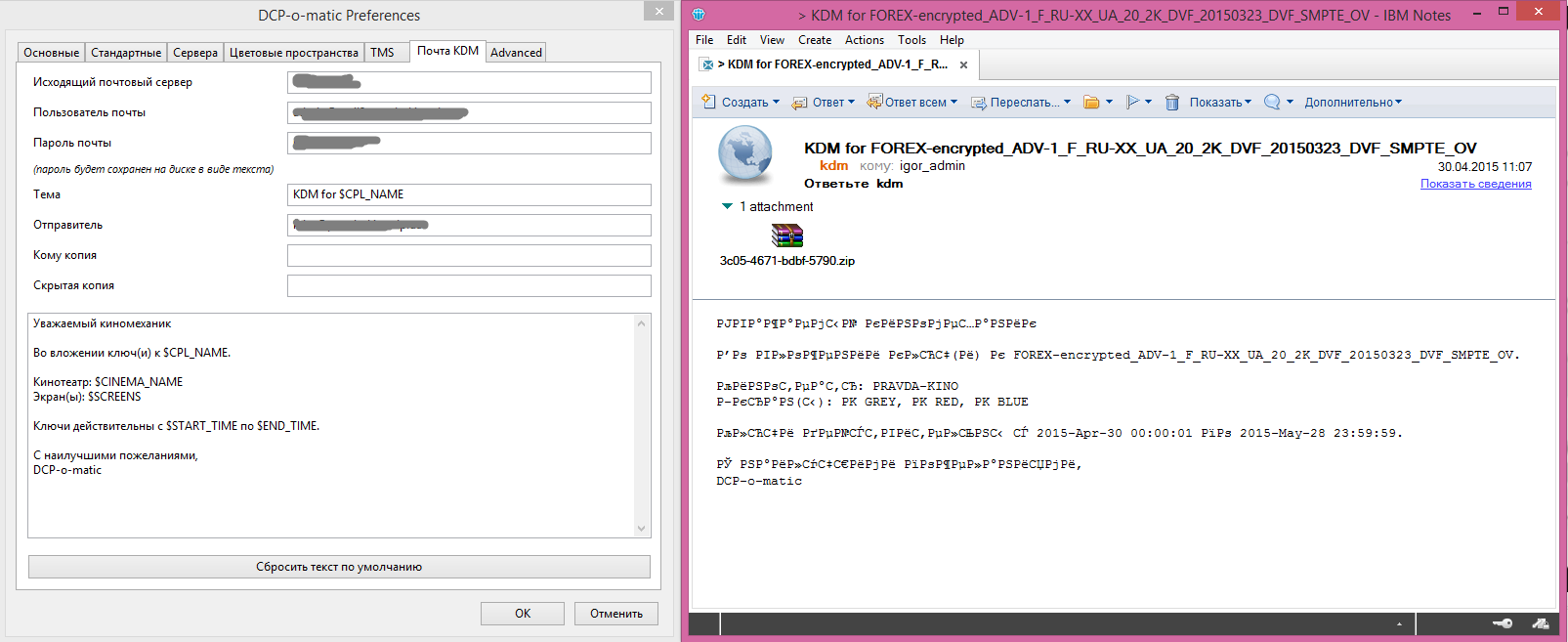Click the follow-up flag icon
The image size is (1568, 642).
1132,103
